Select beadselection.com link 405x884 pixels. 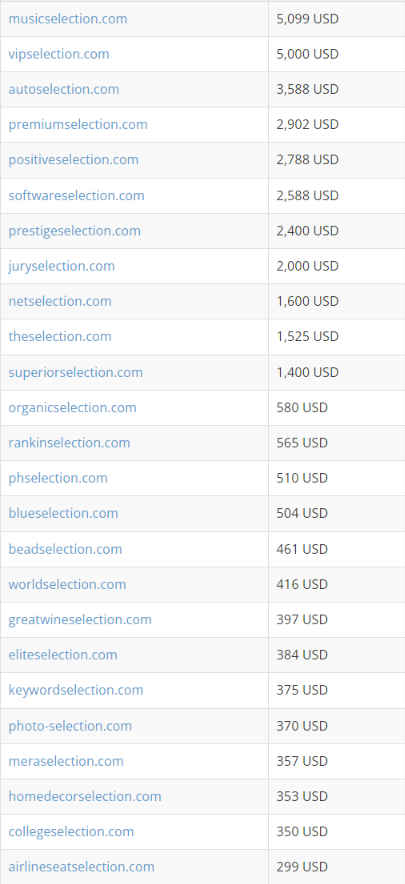point(65,549)
